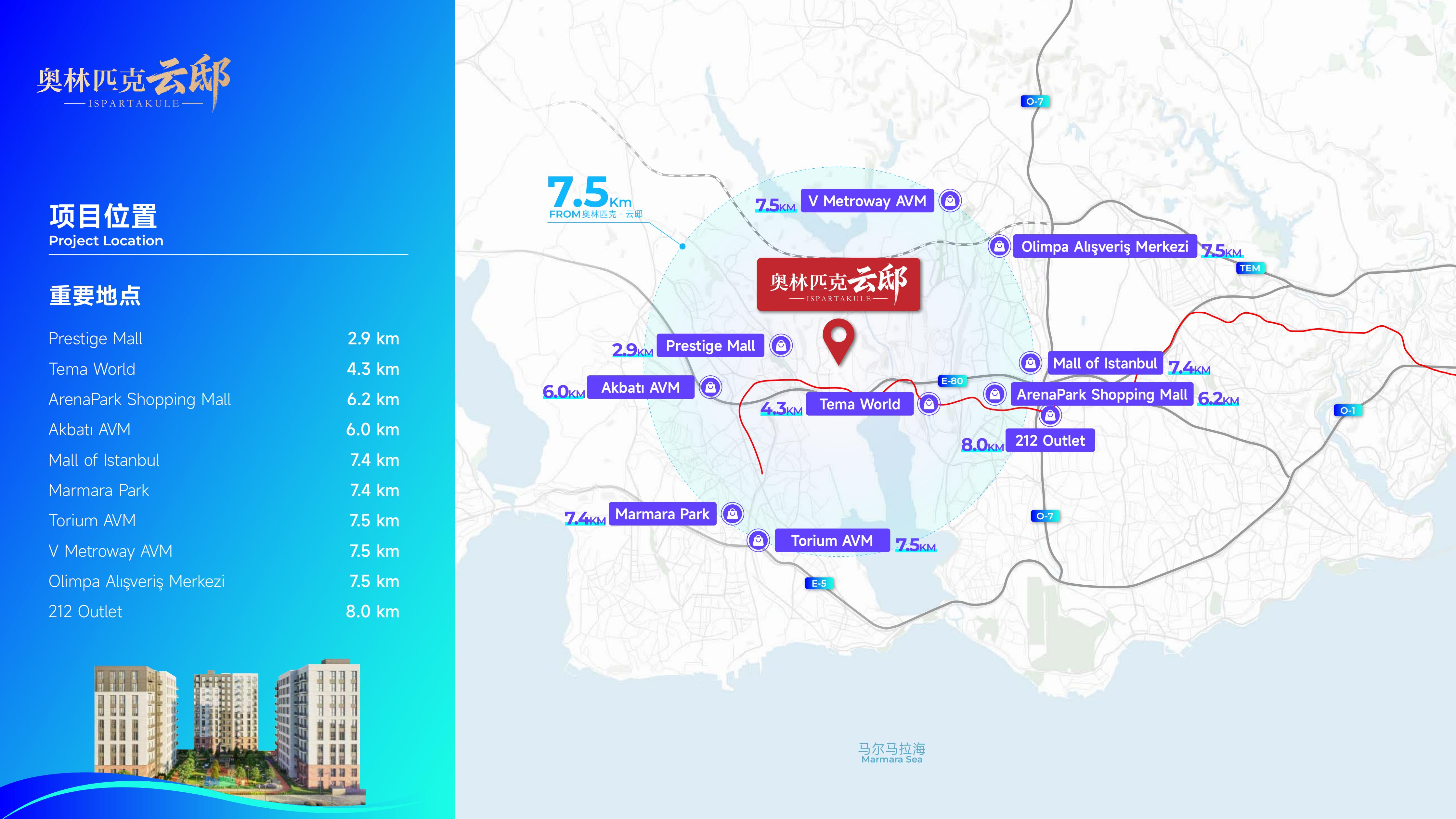Select the Olimpa Alışveriş Merkezi map label
Screen dimensions: 1456x819
click(1105, 246)
